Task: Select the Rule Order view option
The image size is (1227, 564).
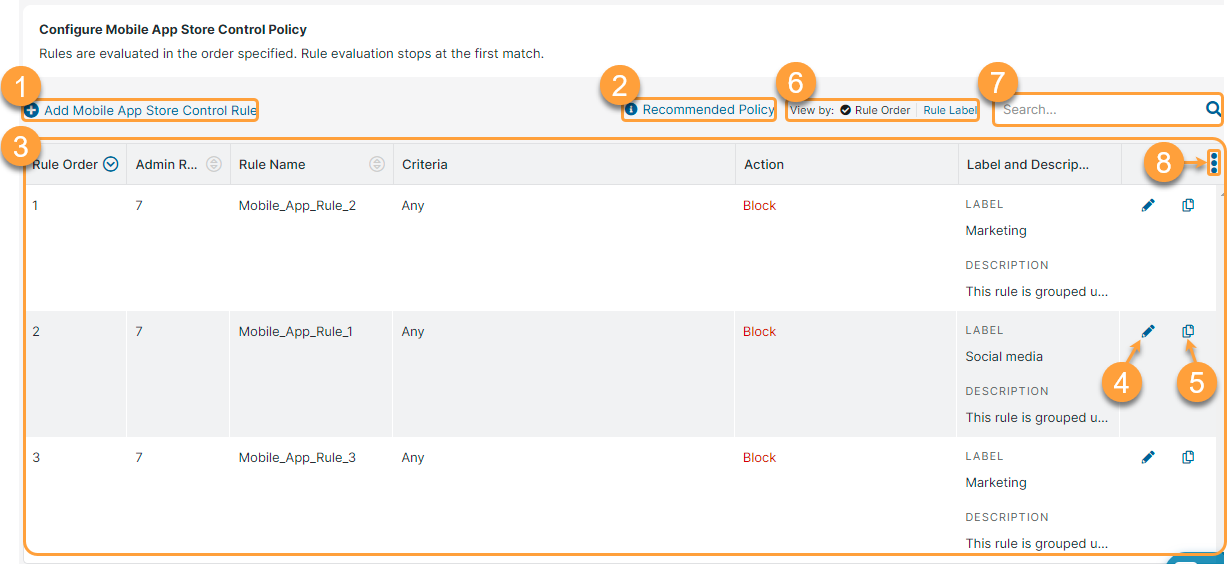Action: tap(875, 110)
